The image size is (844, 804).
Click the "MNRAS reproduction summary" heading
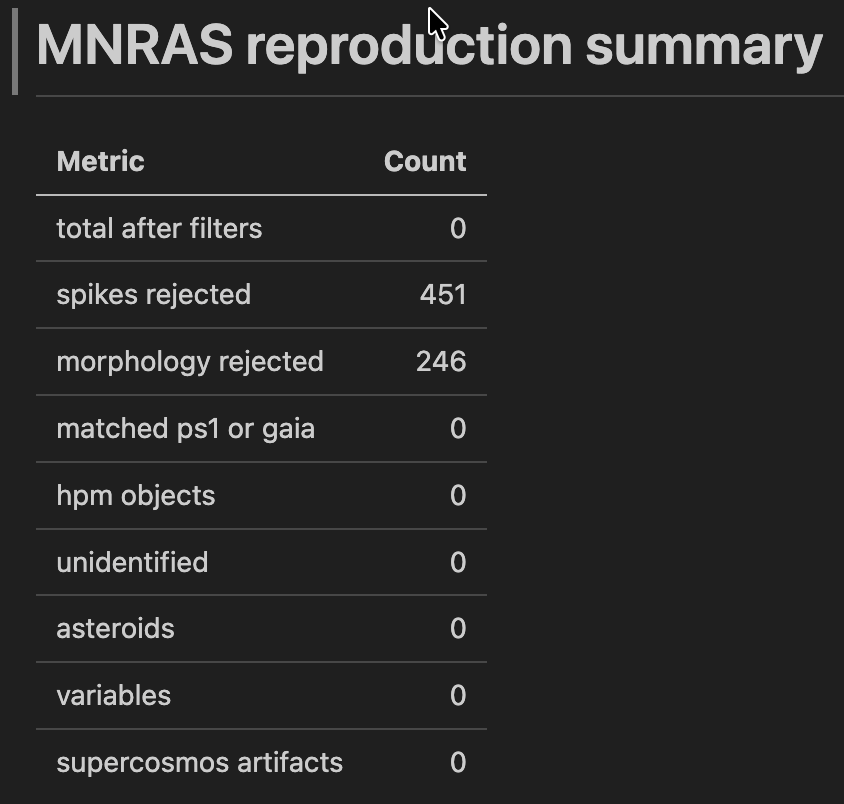(428, 46)
